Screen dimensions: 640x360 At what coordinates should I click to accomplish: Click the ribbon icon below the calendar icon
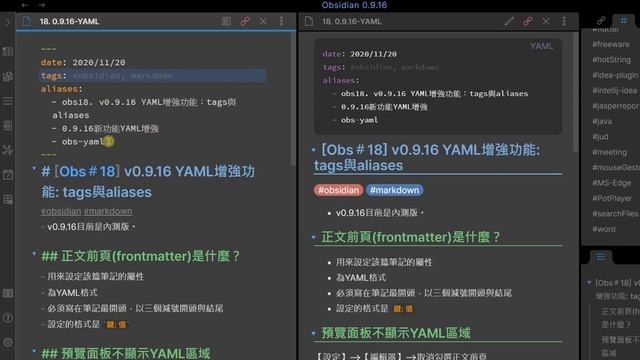pyautogui.click(x=8, y=199)
